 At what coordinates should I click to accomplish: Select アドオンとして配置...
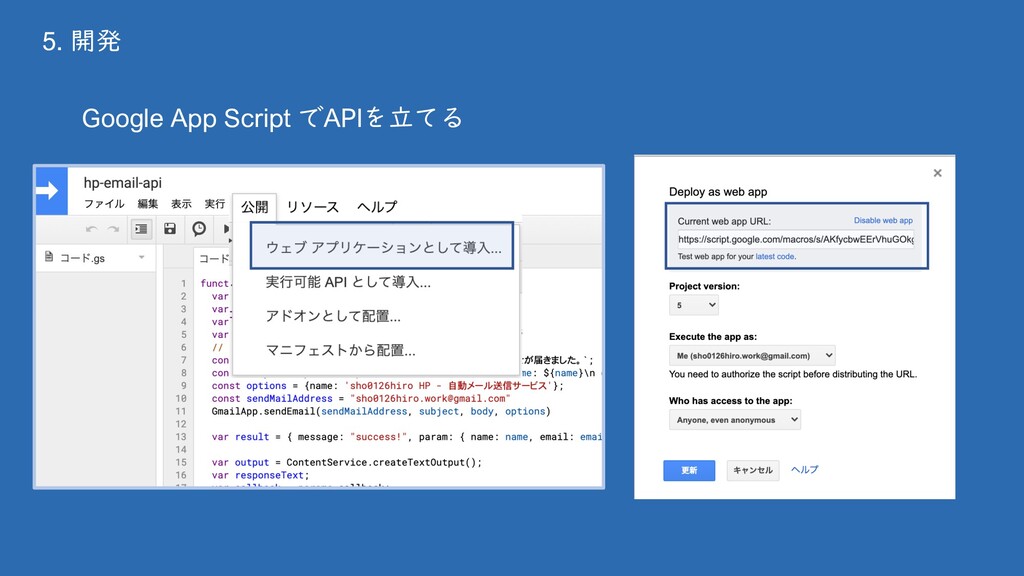333,316
